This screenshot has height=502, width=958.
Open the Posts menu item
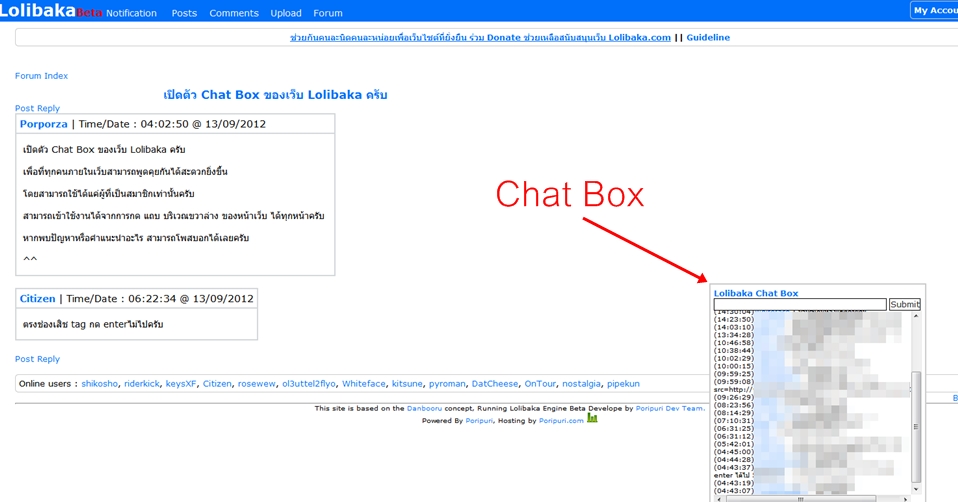[184, 13]
